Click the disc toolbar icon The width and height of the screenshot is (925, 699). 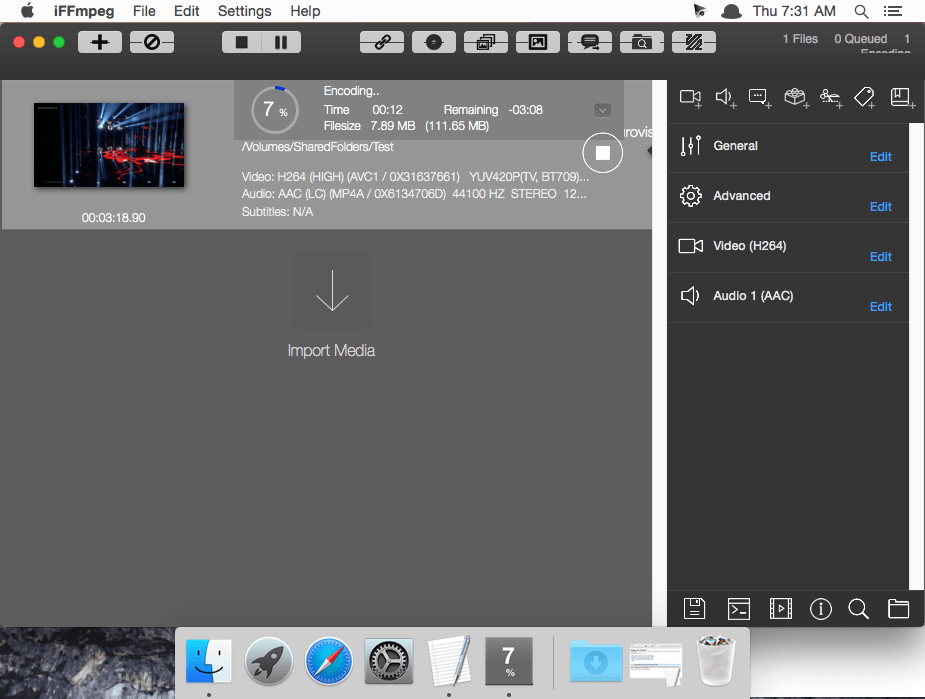[434, 42]
